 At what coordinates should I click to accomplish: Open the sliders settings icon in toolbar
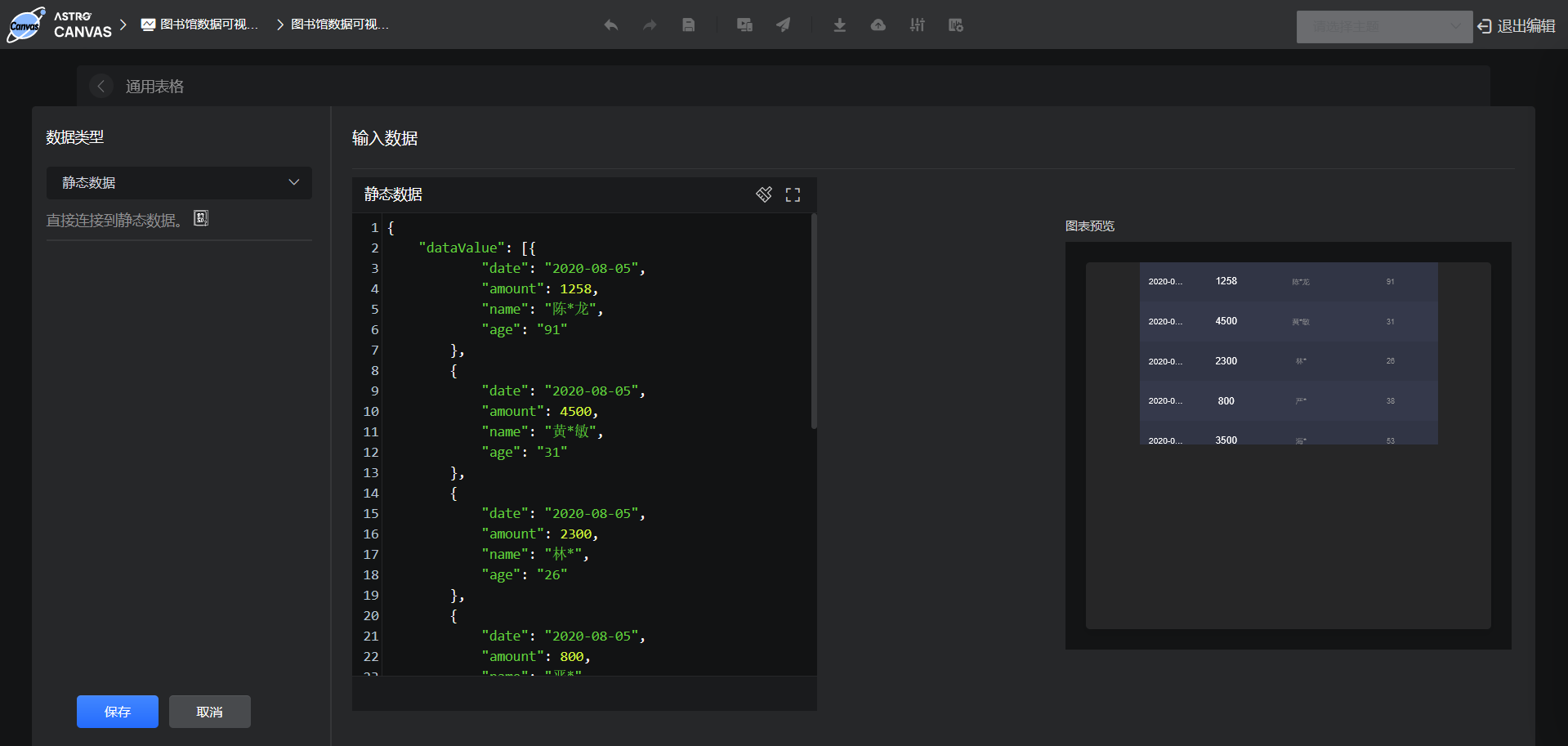tap(918, 25)
